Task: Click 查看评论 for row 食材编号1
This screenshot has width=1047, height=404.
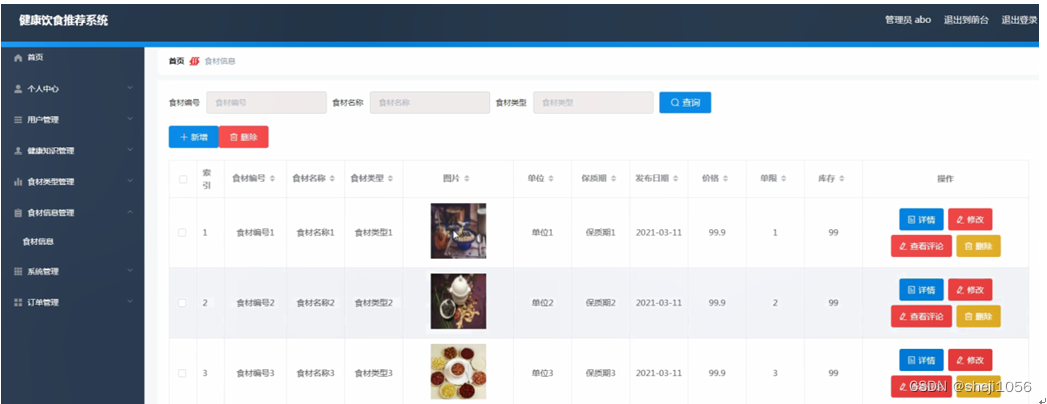Action: coord(921,246)
